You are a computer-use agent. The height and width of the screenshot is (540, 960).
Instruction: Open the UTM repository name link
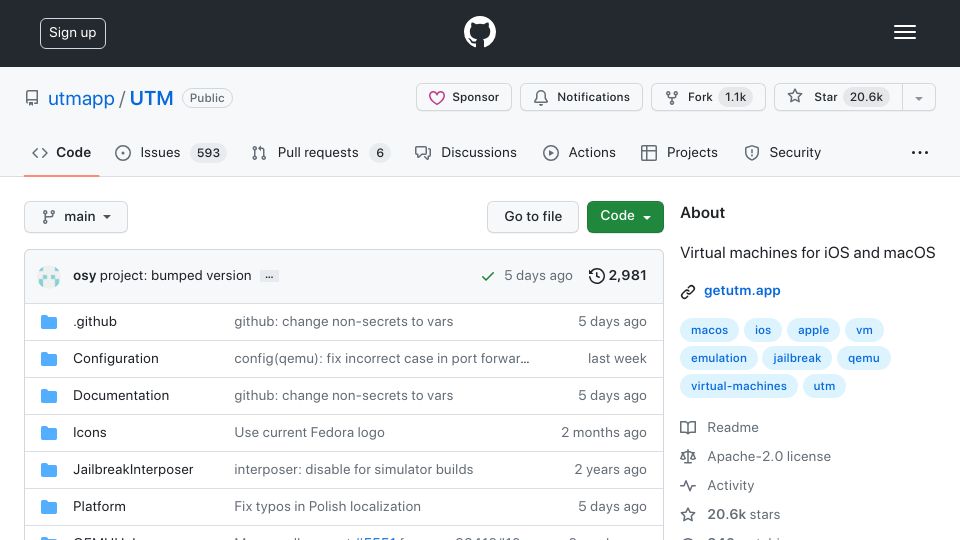[151, 98]
